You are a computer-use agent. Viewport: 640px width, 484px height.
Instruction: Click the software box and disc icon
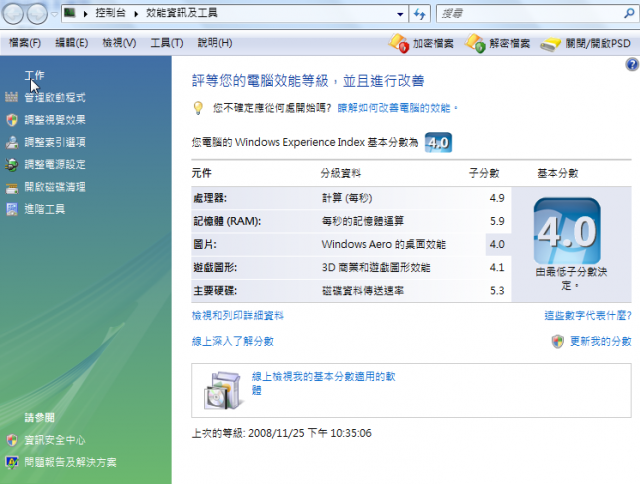pyautogui.click(x=222, y=390)
